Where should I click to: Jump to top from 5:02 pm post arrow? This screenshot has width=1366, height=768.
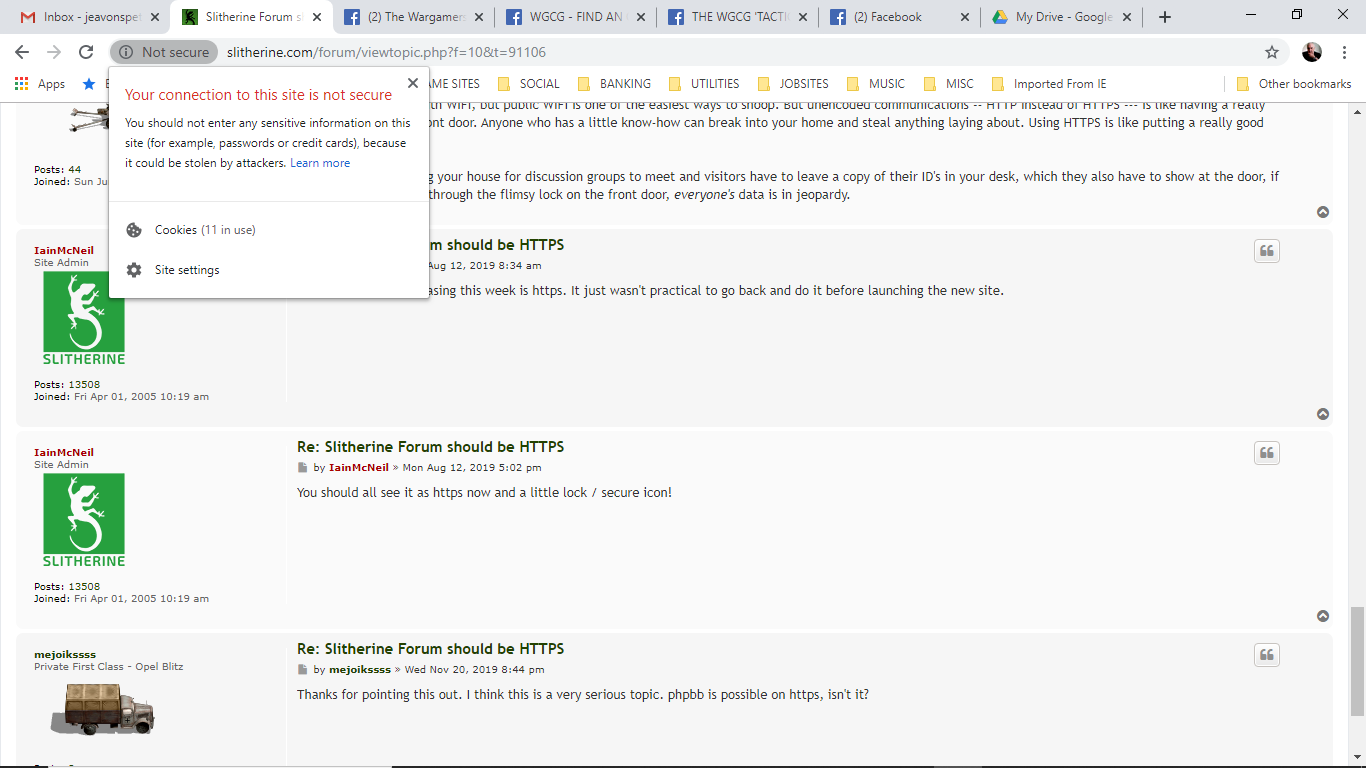tap(1323, 616)
